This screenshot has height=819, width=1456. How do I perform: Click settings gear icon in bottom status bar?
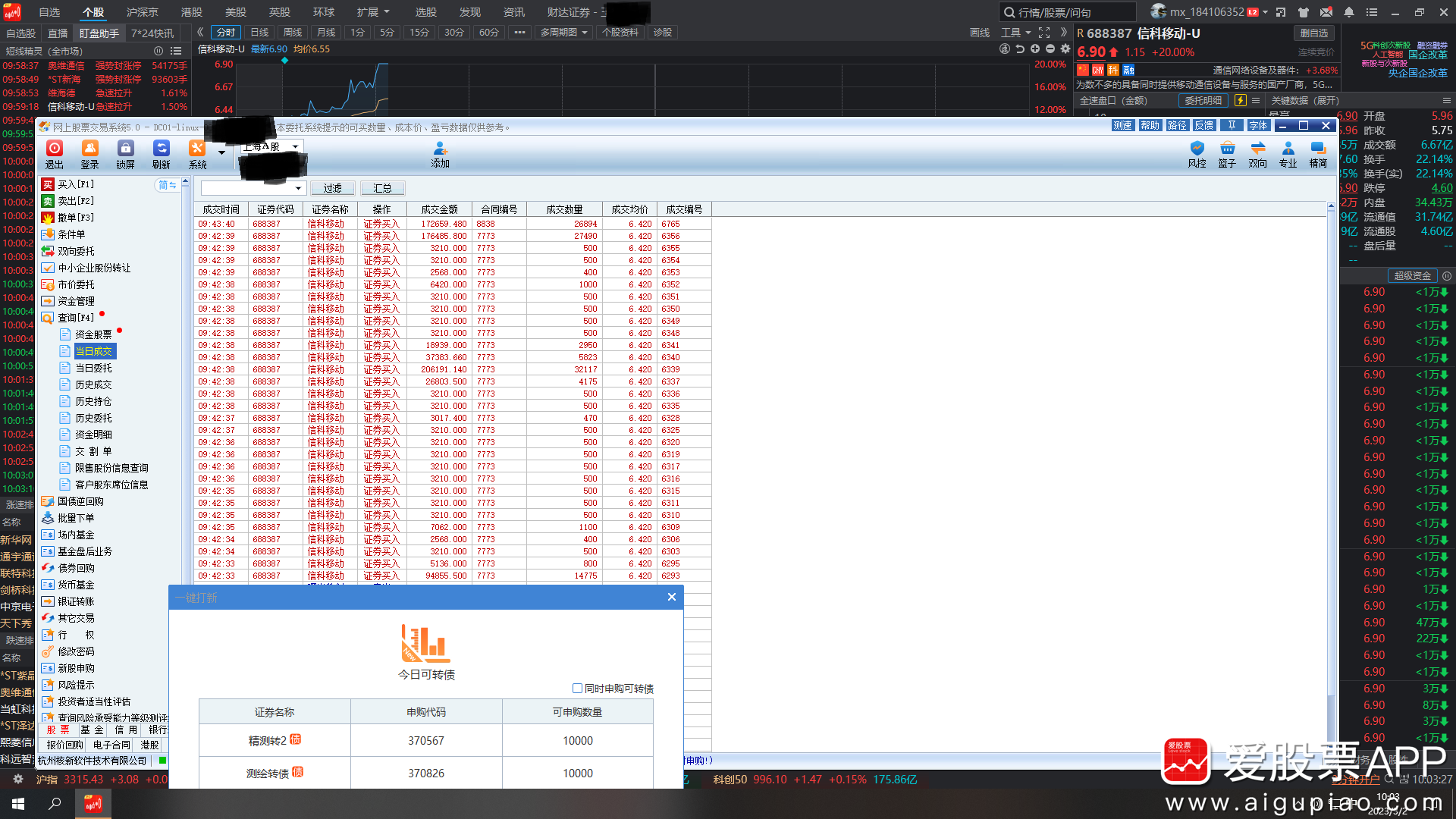tap(18, 779)
